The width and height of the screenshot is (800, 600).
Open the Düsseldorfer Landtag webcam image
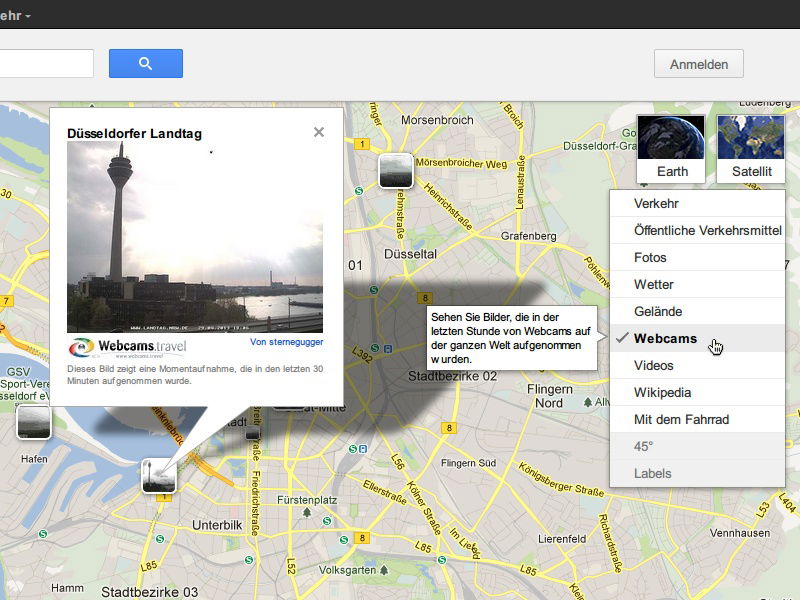pyautogui.click(x=195, y=237)
